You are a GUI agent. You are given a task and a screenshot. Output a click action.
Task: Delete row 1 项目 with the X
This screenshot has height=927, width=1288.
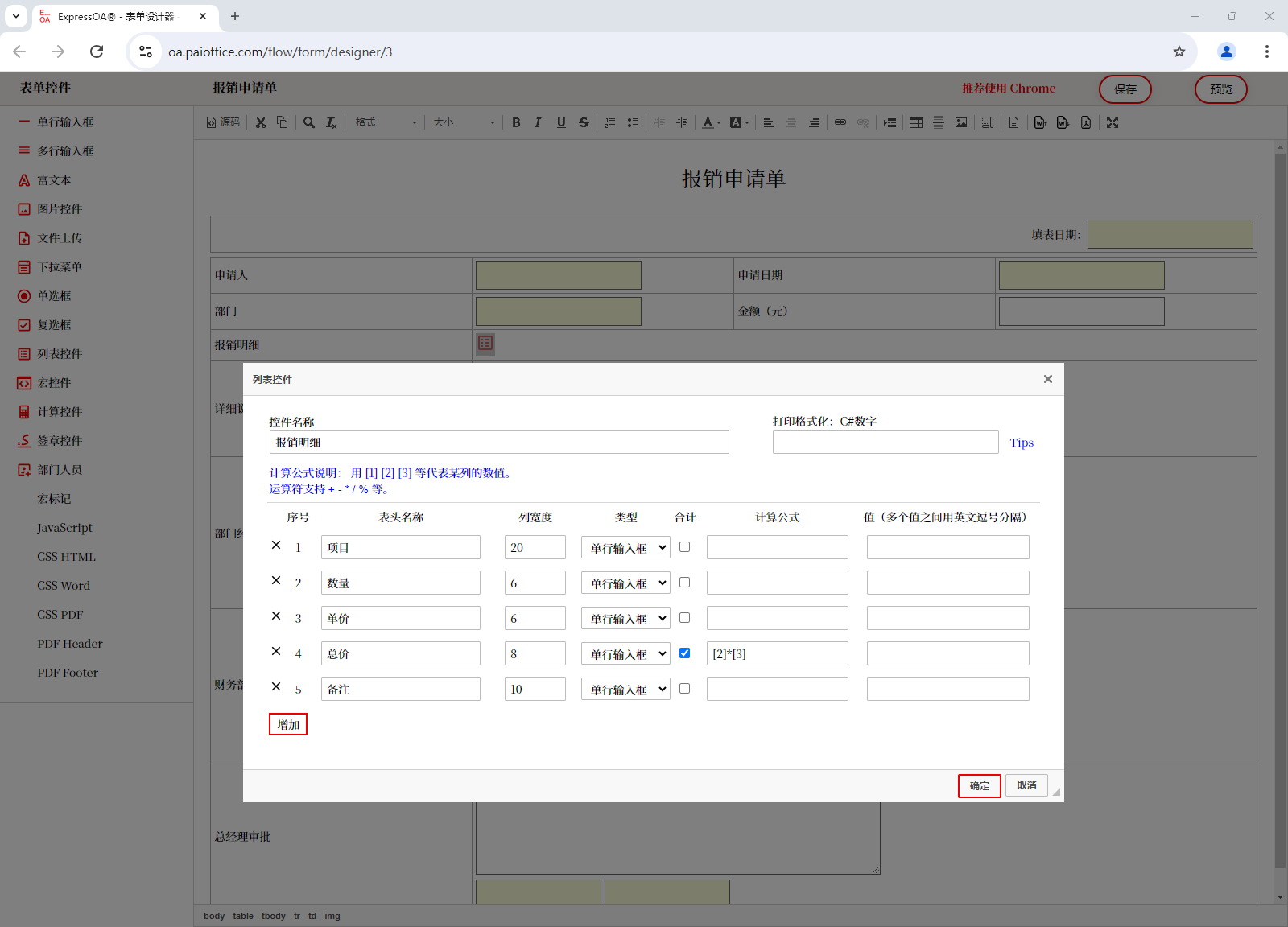[276, 545]
